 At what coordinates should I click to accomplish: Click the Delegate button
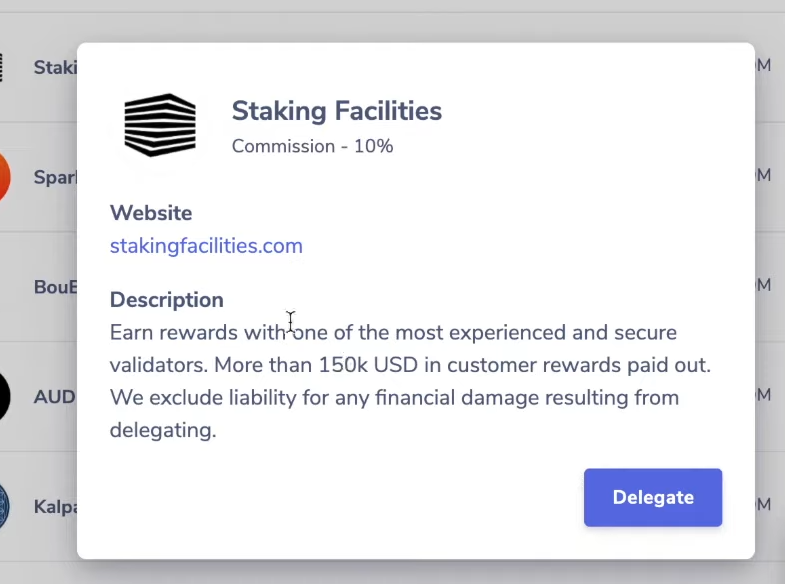pos(653,497)
